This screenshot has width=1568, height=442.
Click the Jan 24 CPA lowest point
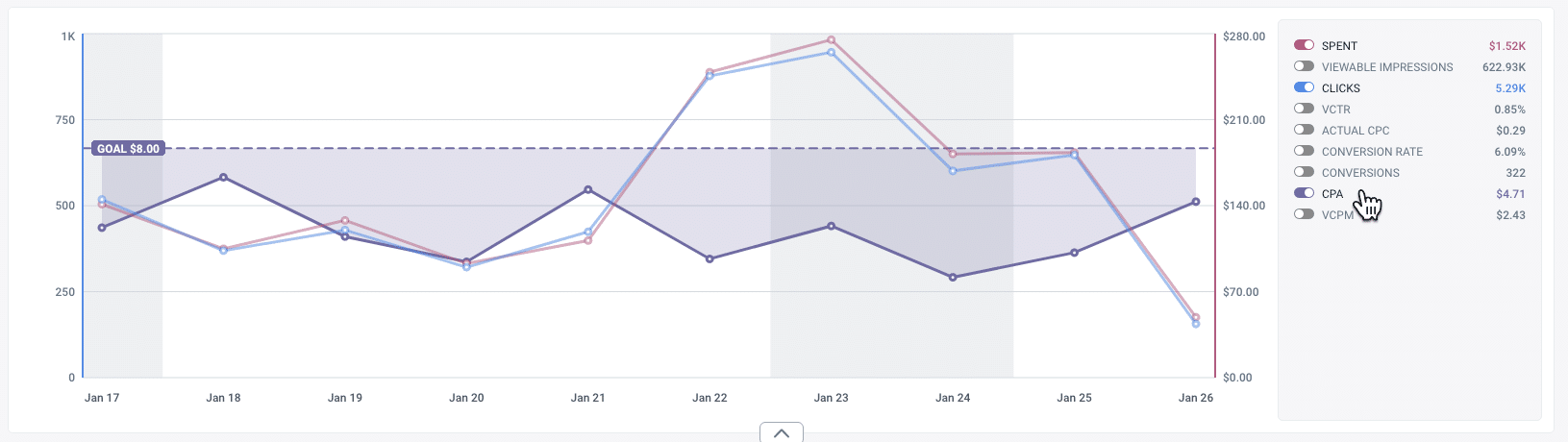tap(953, 278)
